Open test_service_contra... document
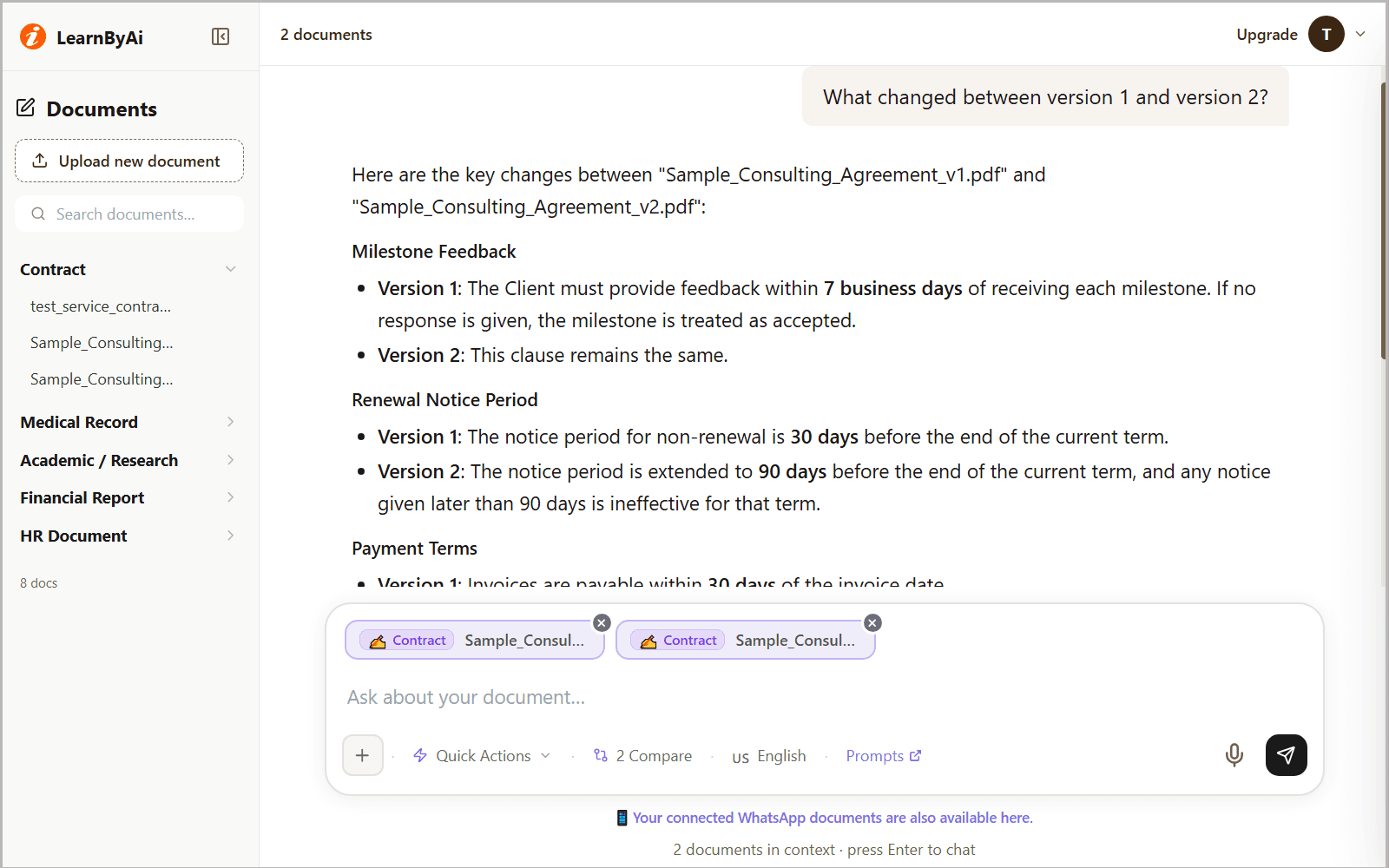The height and width of the screenshot is (868, 1389). (x=101, y=306)
